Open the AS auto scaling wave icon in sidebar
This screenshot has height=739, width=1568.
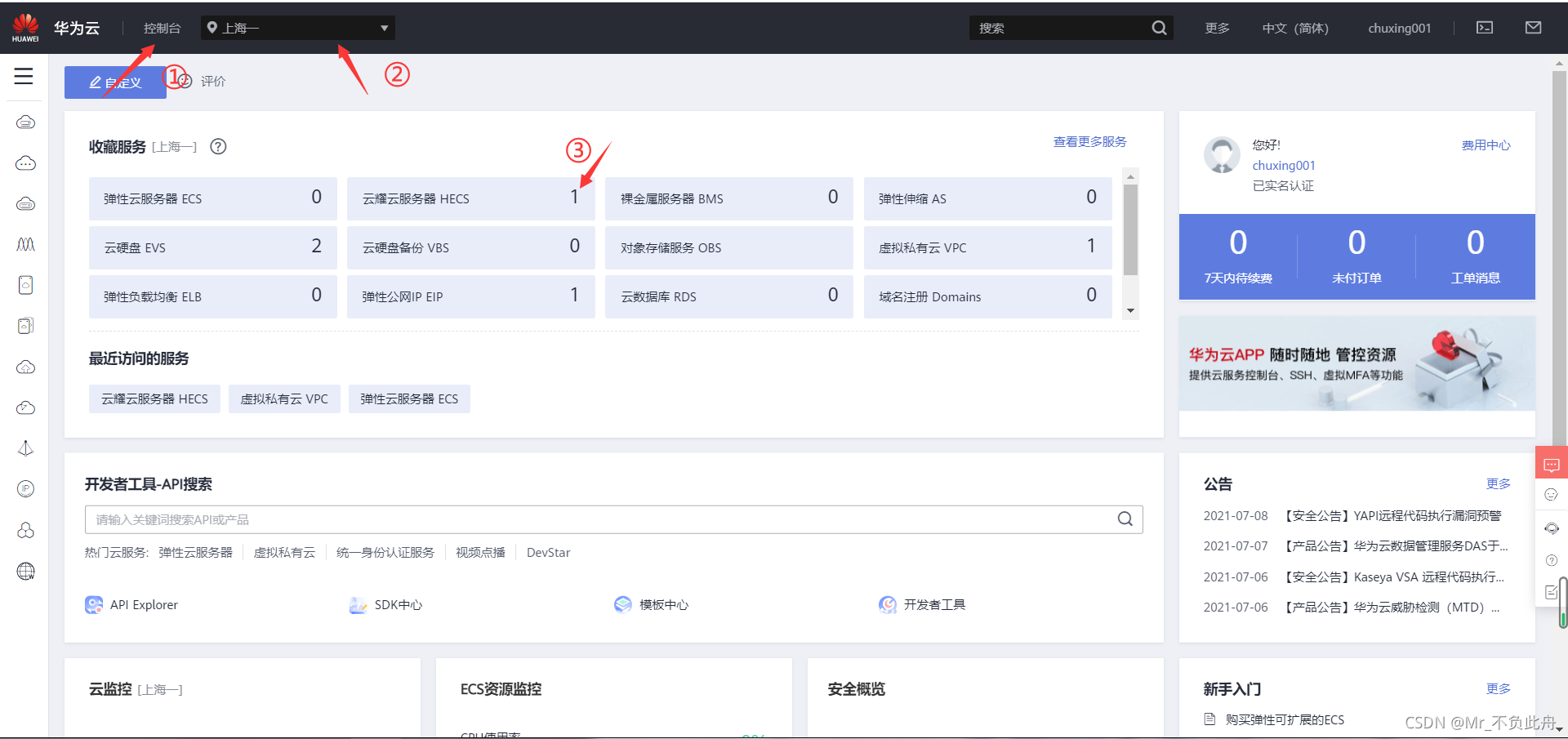click(x=26, y=244)
